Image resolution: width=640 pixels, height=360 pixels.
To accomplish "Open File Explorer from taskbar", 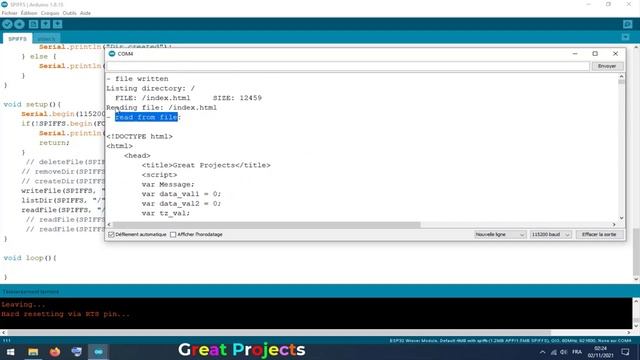I will pyautogui.click(x=33, y=352).
